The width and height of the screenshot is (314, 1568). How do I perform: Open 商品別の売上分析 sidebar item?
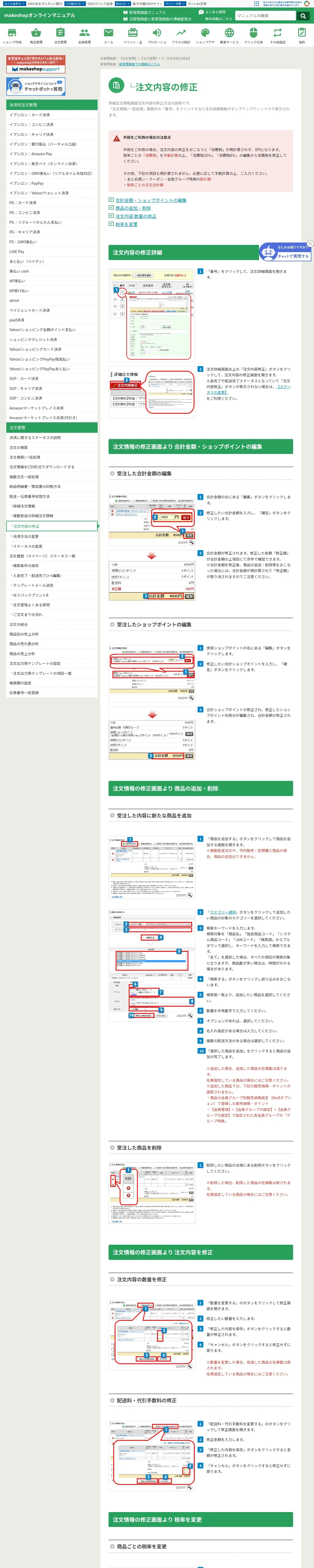(x=51, y=634)
